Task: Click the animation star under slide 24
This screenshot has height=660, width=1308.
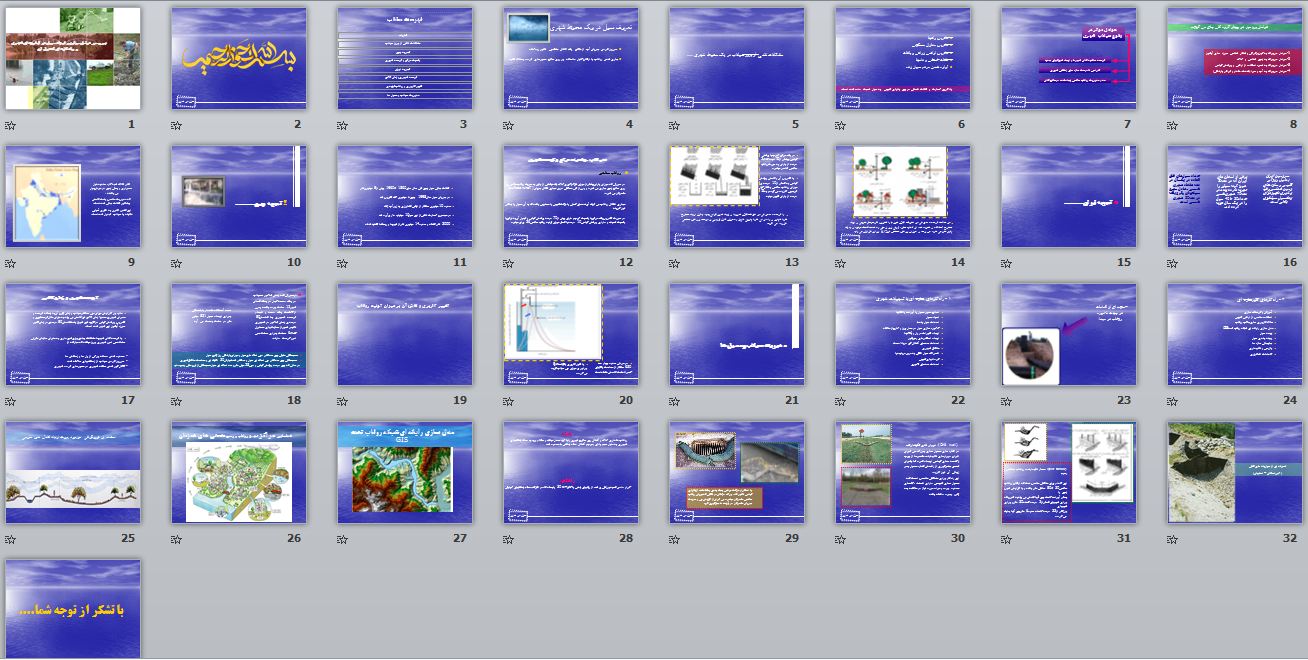Action: tap(1172, 402)
